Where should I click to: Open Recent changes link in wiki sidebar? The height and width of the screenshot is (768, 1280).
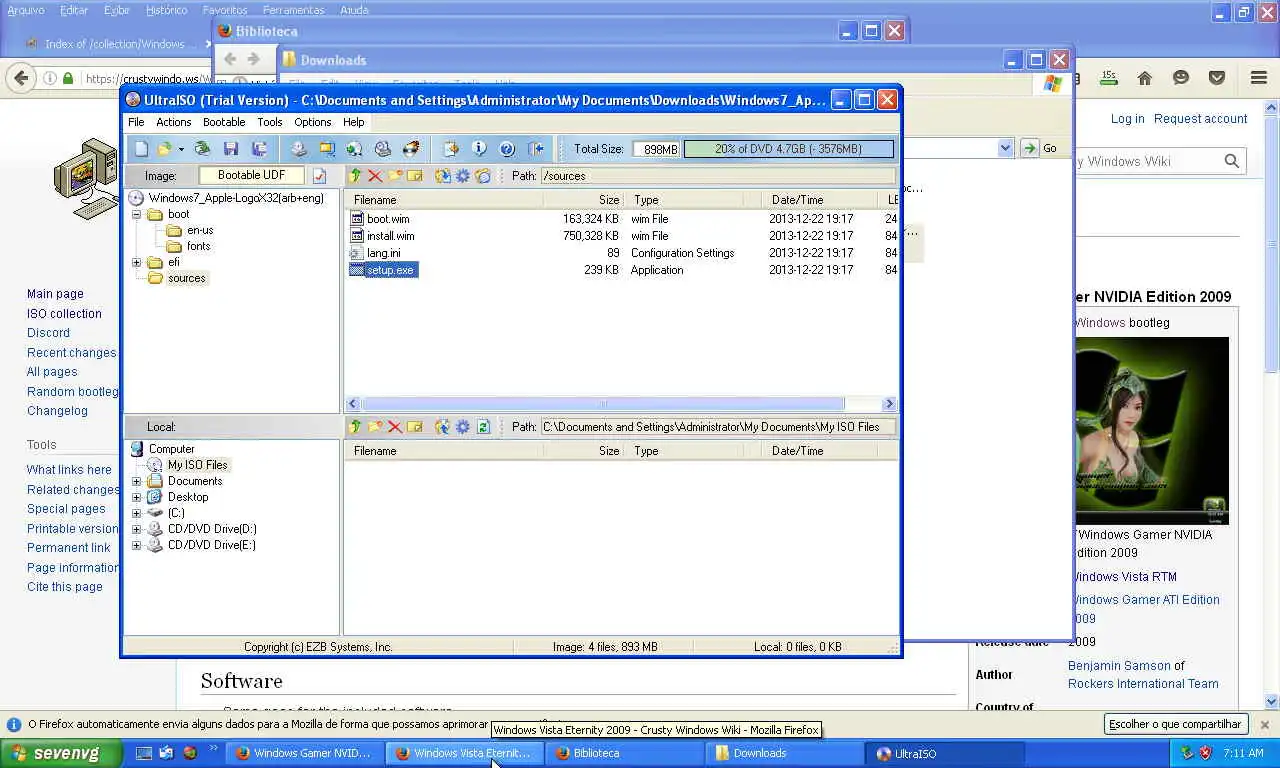pyautogui.click(x=71, y=352)
